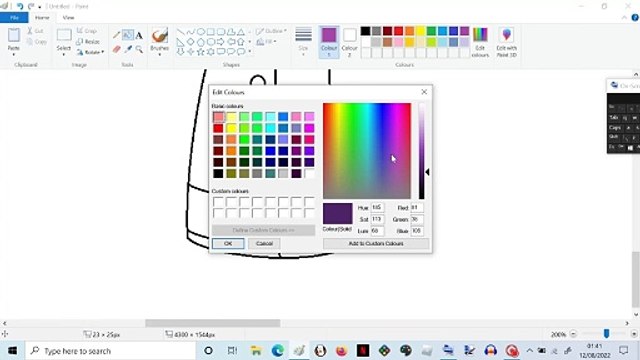Open Firefox from the taskbar

coord(342,350)
